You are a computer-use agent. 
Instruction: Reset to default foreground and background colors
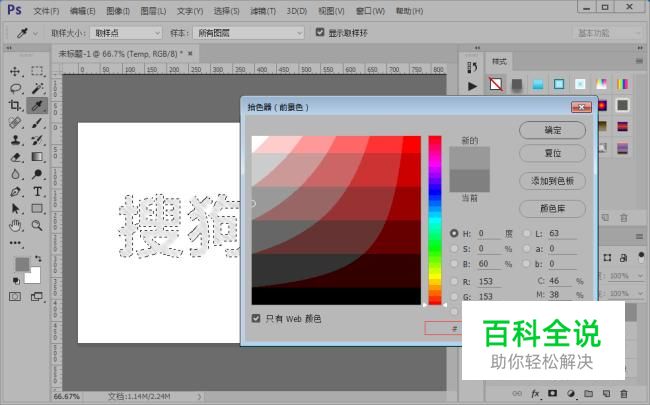pos(16,281)
